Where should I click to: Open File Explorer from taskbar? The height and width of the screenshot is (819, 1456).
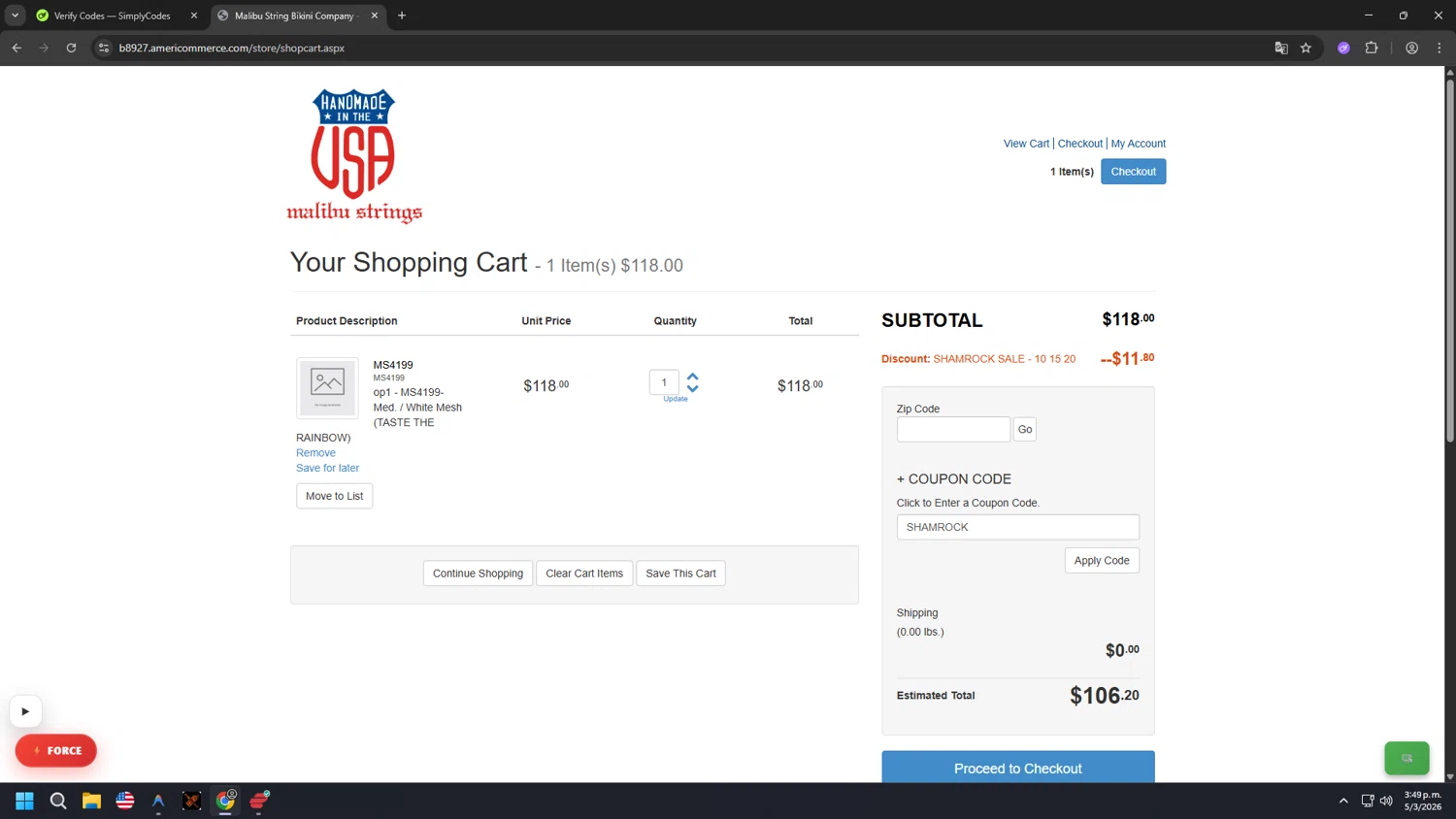(91, 801)
